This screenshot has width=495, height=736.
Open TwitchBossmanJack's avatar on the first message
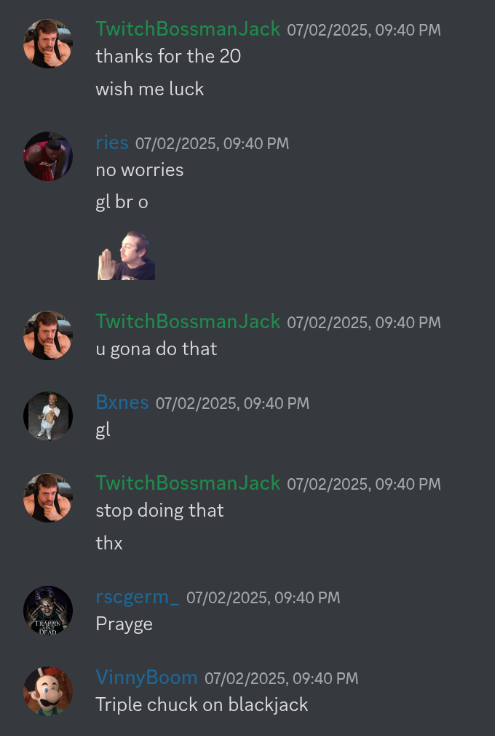(48, 43)
